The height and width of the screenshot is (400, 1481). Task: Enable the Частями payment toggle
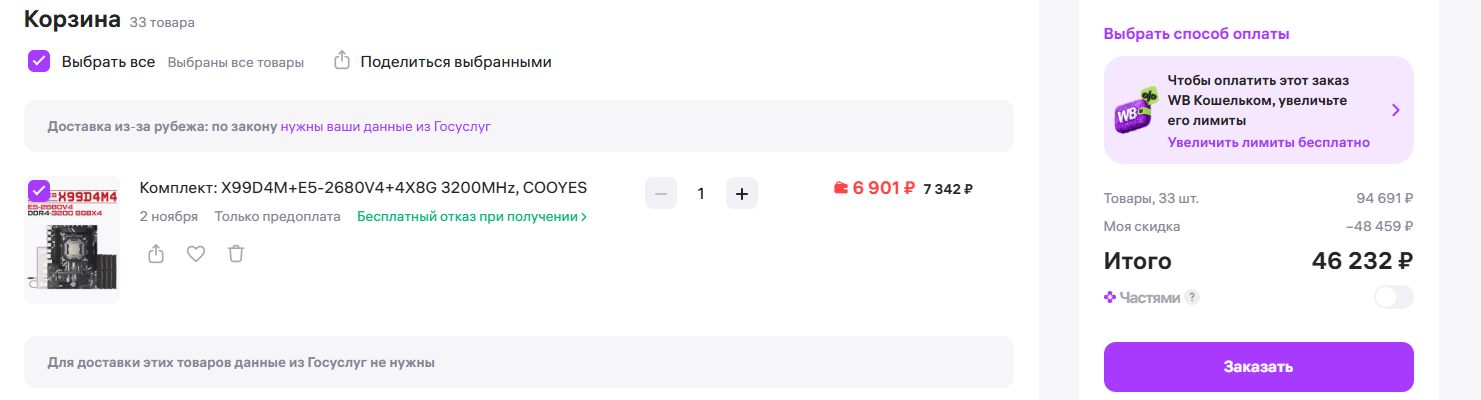point(1393,297)
